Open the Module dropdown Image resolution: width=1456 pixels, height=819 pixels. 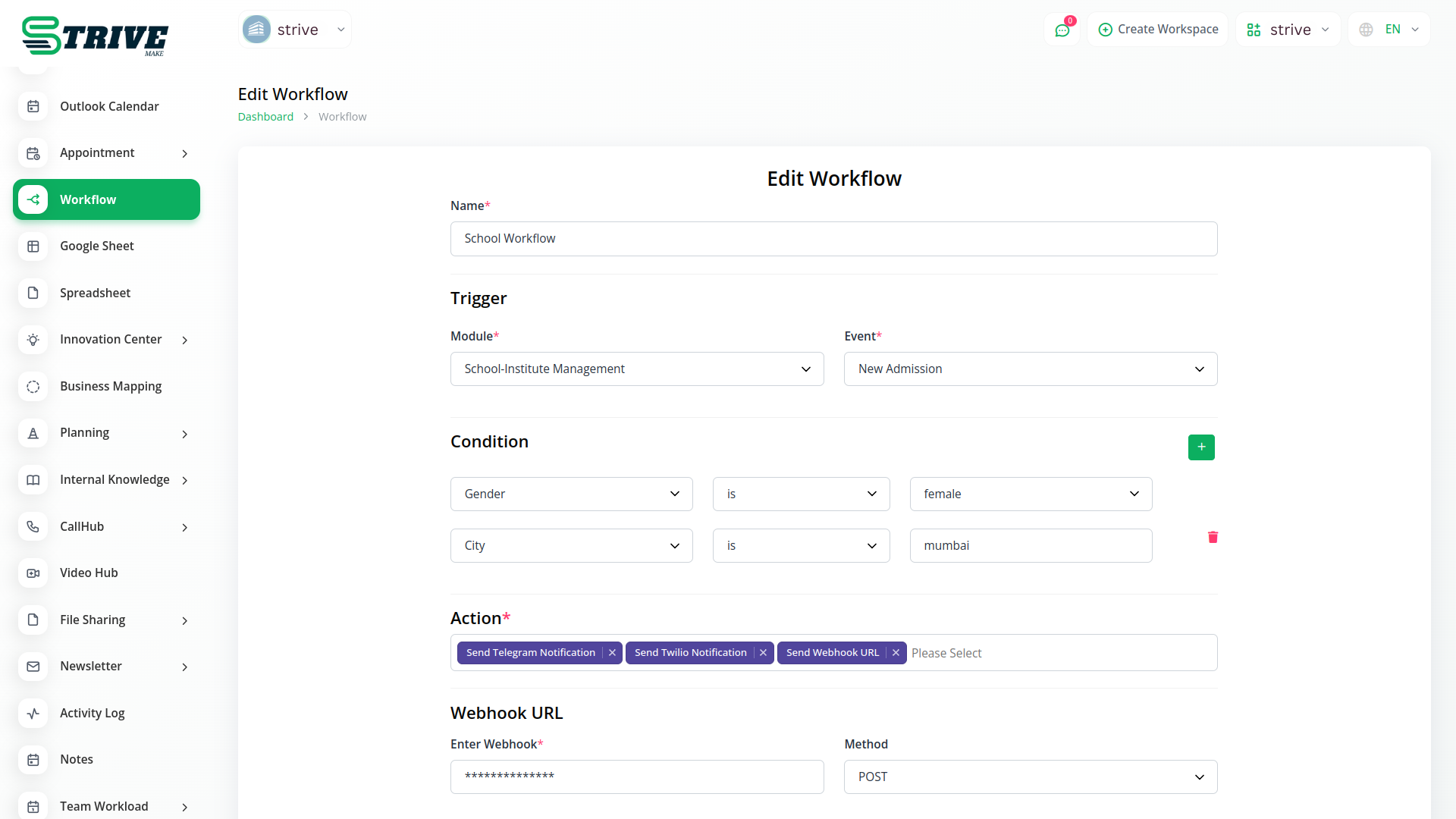coord(636,369)
